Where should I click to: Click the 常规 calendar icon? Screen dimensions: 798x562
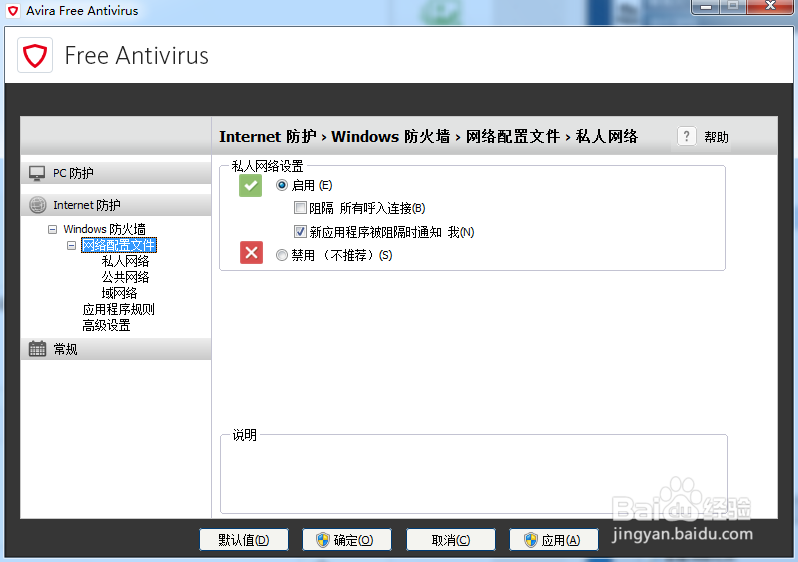[x=37, y=349]
